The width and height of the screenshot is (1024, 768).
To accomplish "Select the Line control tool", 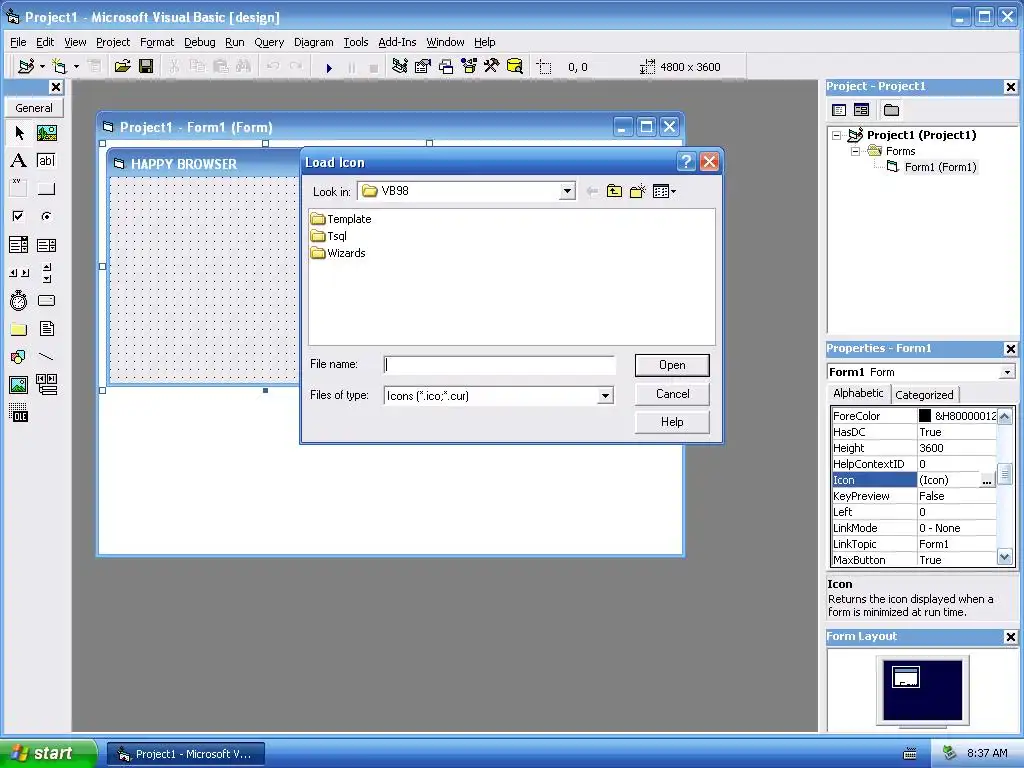I will click(46, 357).
